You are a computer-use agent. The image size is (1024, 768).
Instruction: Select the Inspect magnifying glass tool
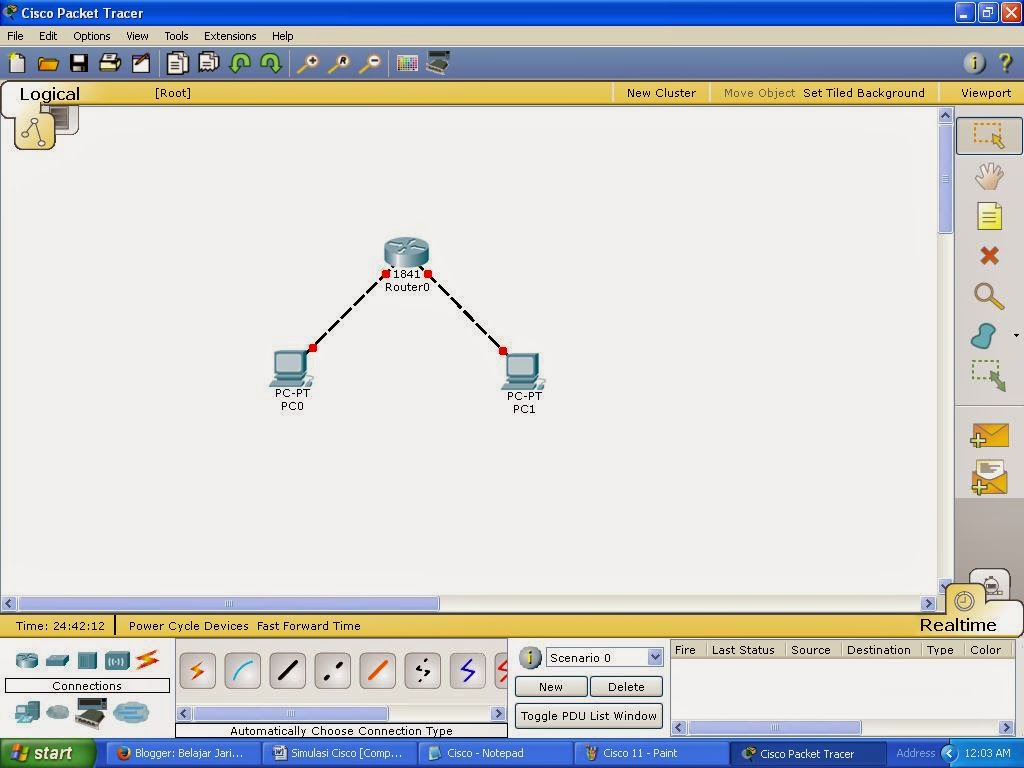(x=989, y=296)
